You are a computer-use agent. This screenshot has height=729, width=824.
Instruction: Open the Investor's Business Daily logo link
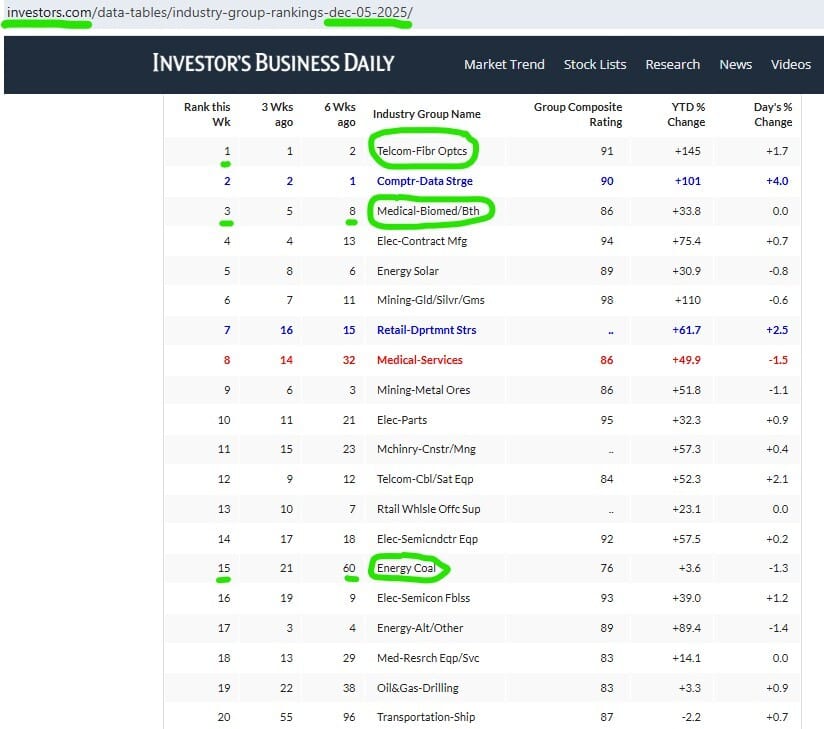click(x=273, y=63)
